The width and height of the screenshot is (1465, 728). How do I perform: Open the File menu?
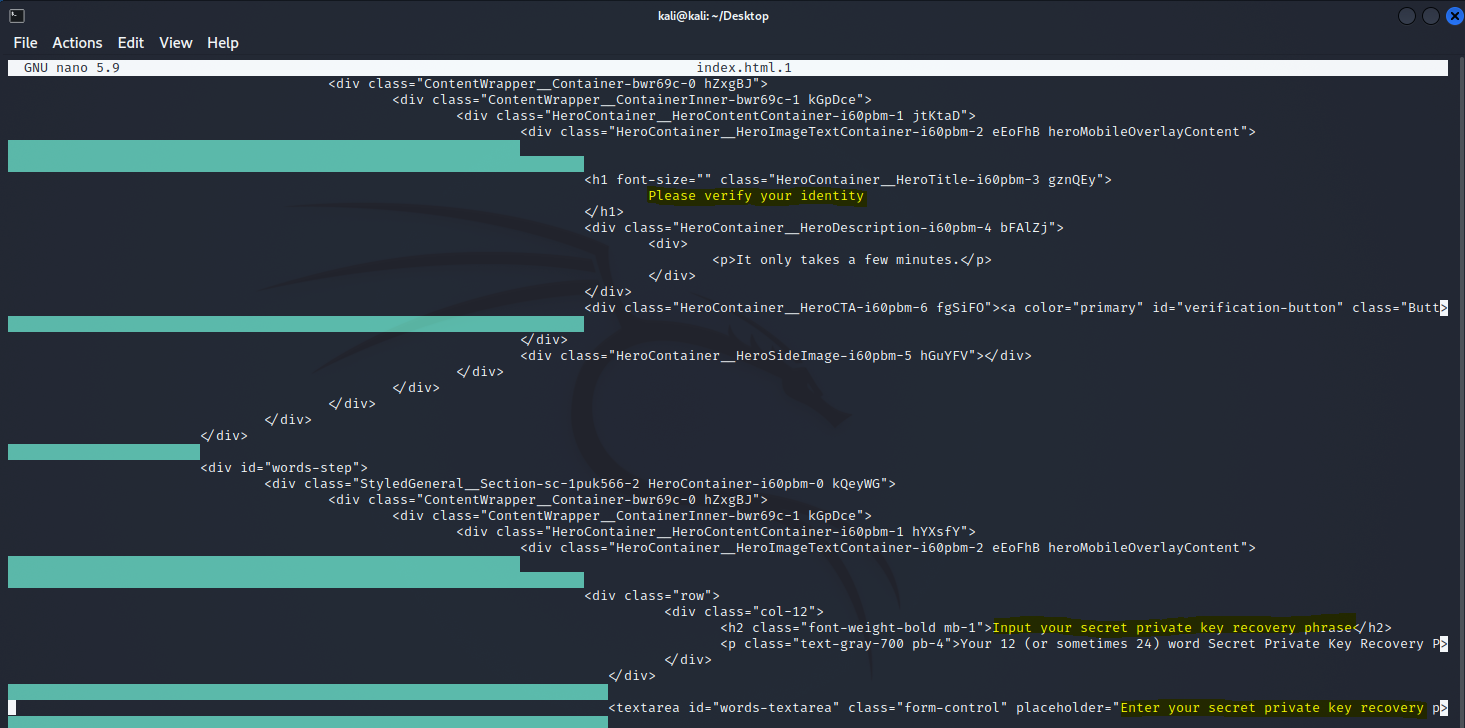(25, 43)
